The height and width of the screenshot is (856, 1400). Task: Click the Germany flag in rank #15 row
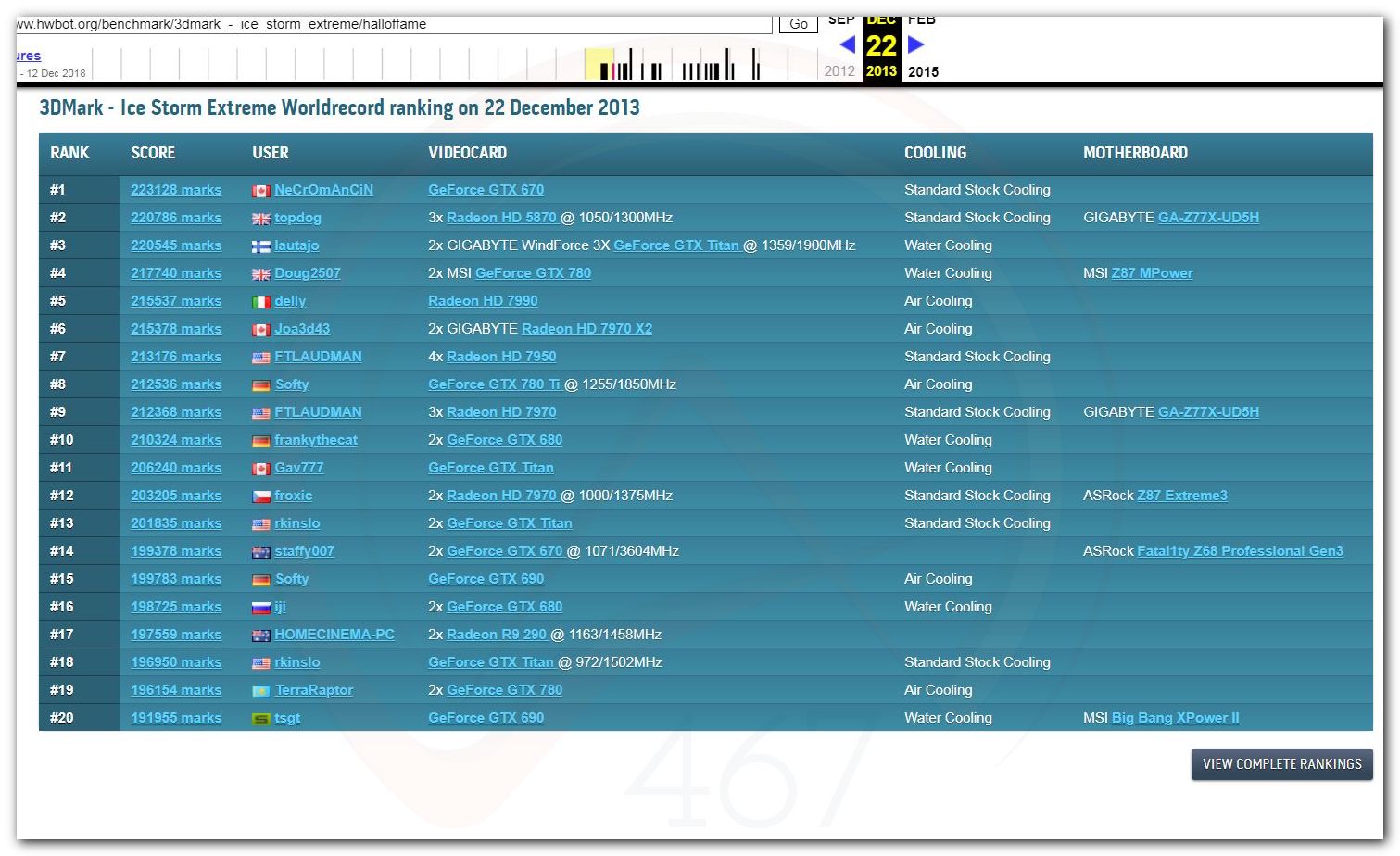tap(261, 580)
